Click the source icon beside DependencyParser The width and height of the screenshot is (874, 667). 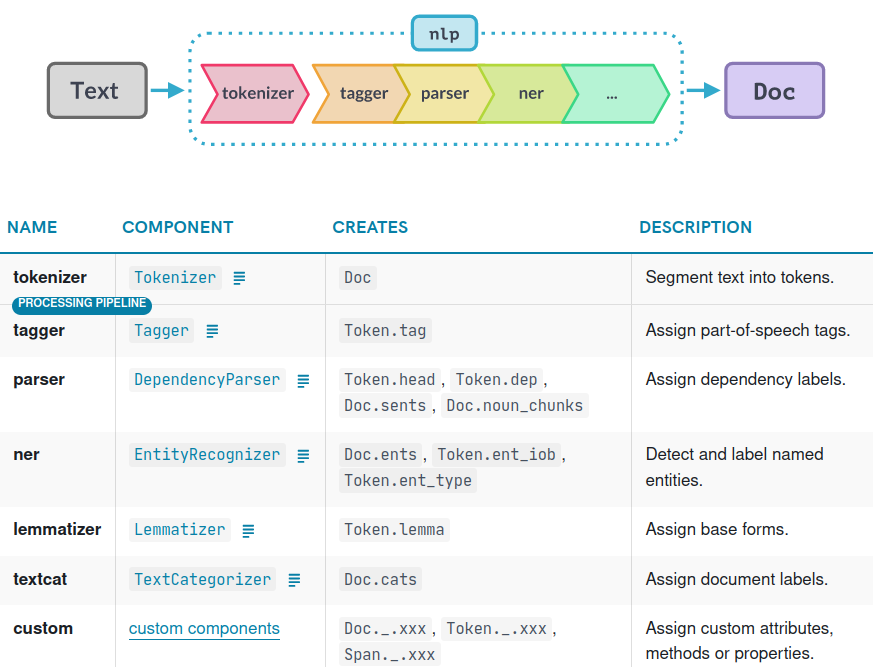[303, 380]
